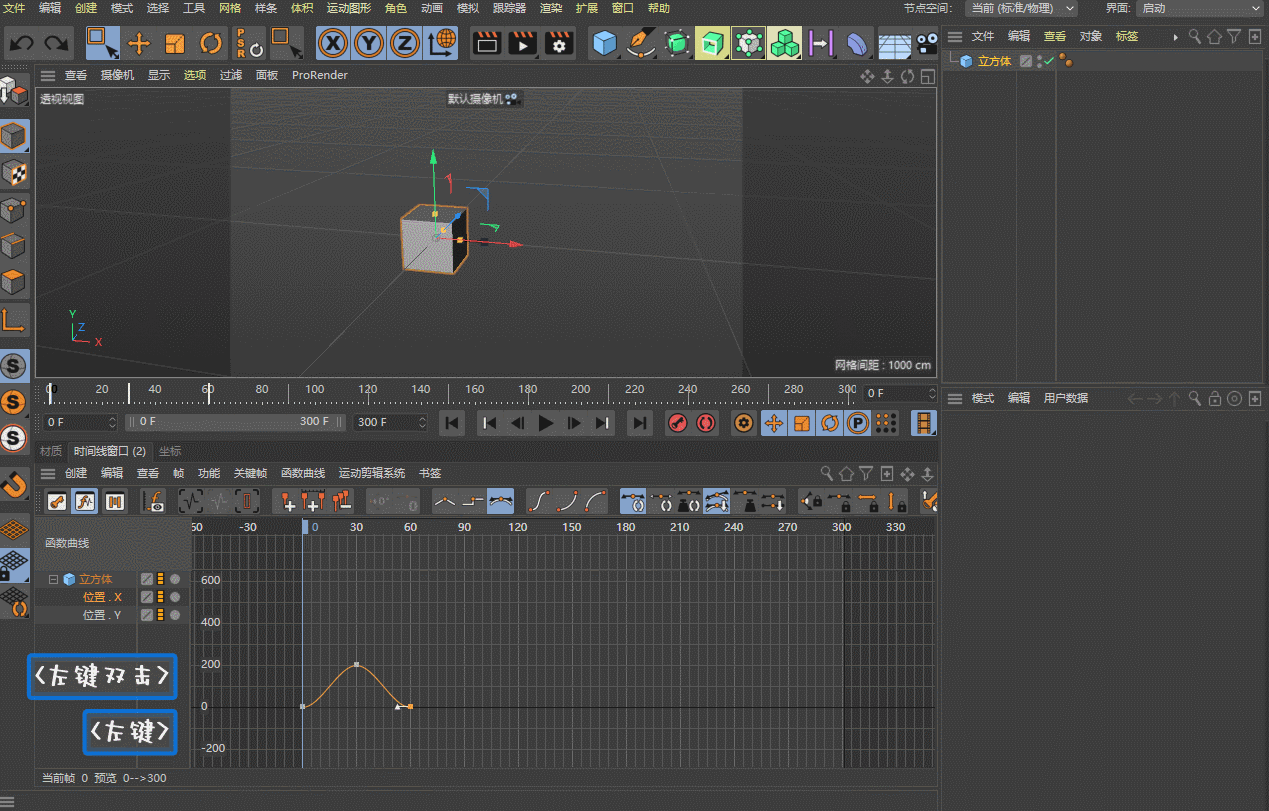The width and height of the screenshot is (1269, 811).
Task: Open the 节点空间 dropdown
Action: pos(1022,8)
